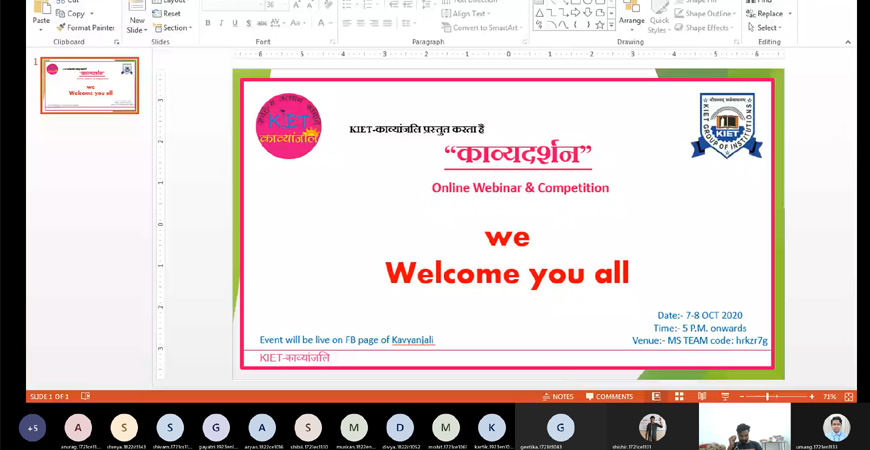Align text left in Paragraph group

(x=347, y=23)
